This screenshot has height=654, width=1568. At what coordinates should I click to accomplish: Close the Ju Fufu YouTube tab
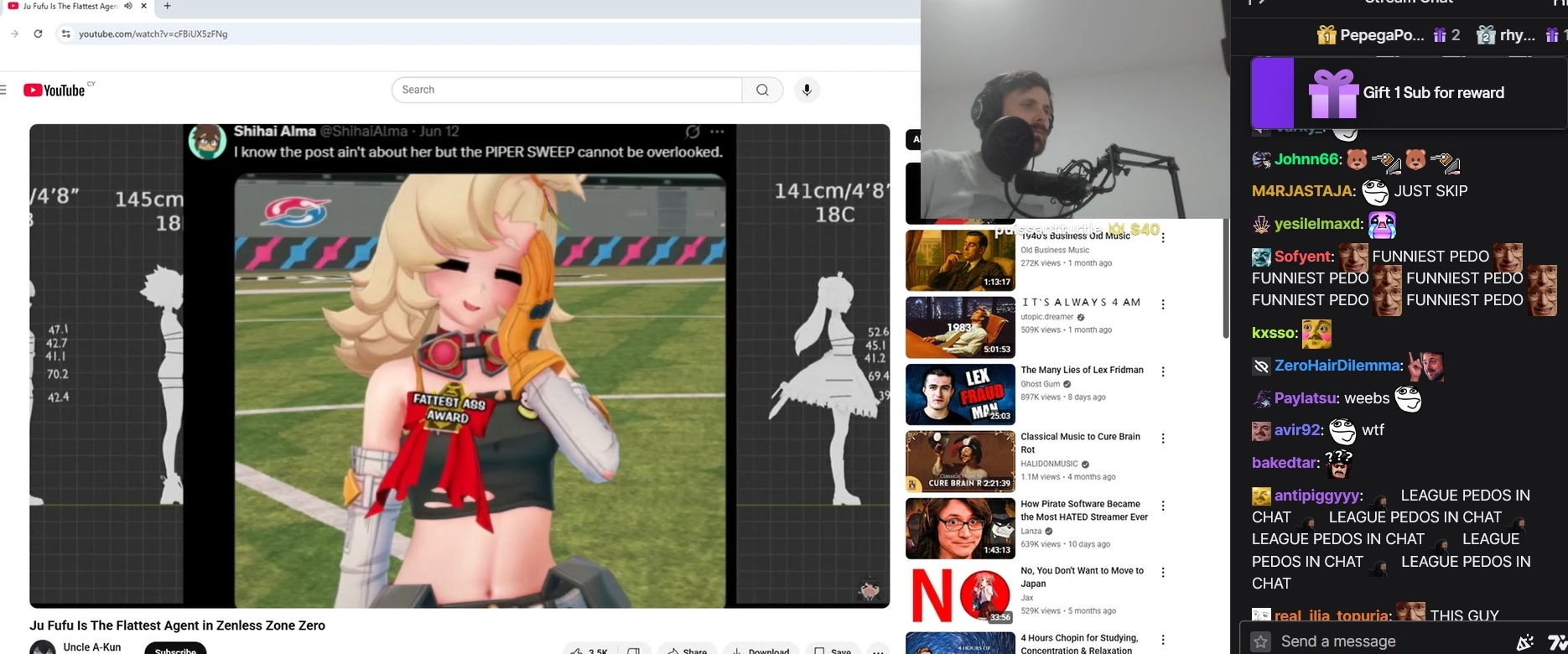pos(144,6)
